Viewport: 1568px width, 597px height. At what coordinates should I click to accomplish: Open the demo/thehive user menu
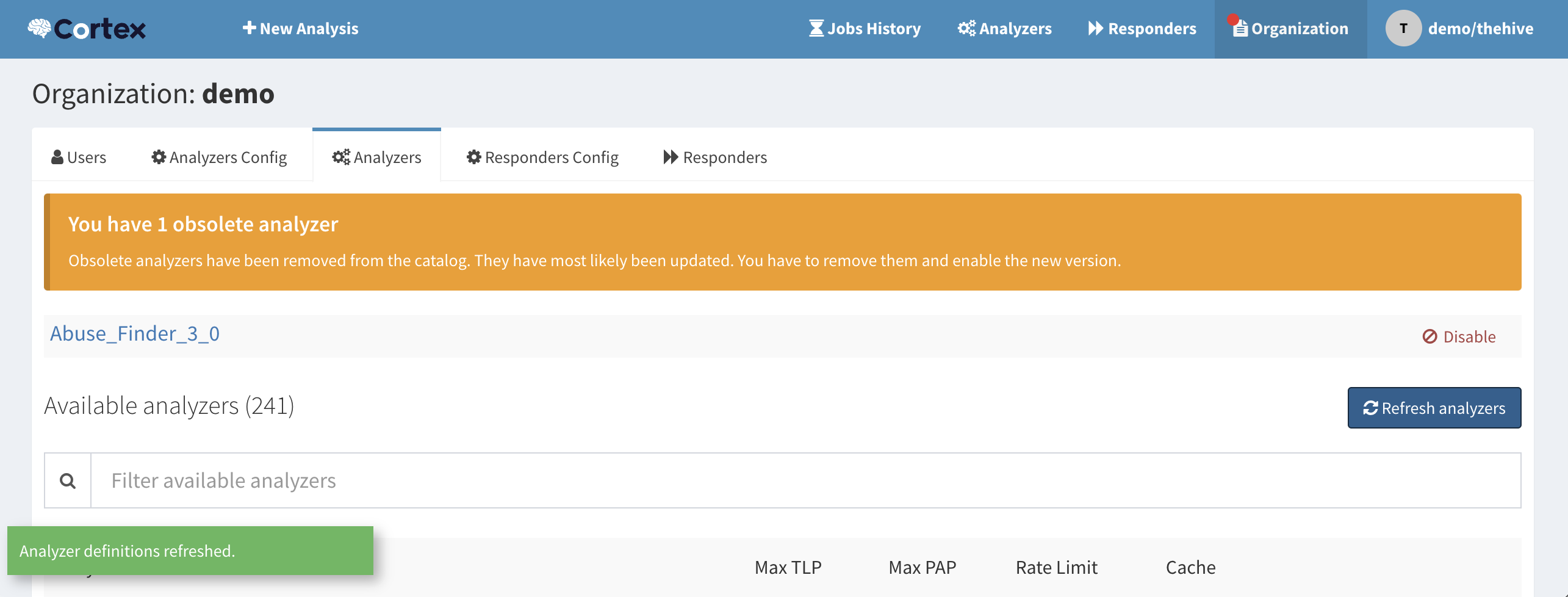click(1480, 29)
